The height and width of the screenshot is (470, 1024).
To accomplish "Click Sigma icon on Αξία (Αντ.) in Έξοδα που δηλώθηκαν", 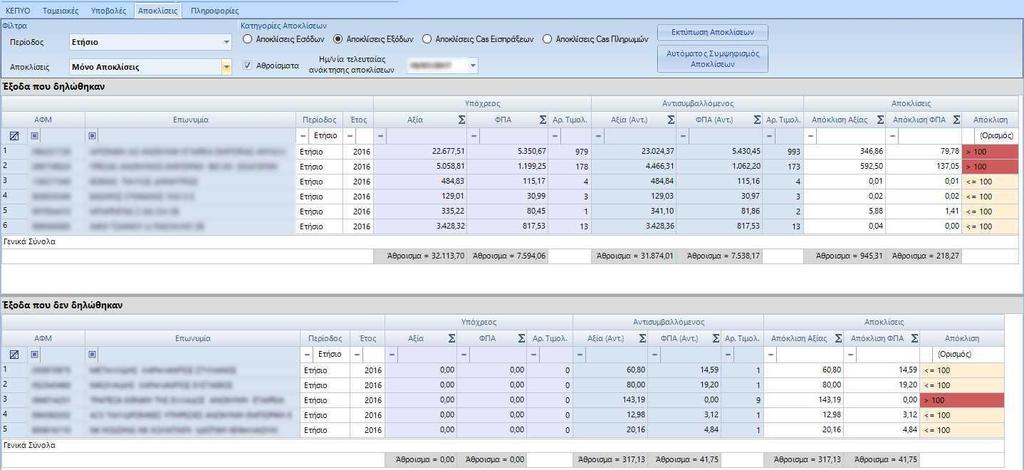I will [670, 120].
